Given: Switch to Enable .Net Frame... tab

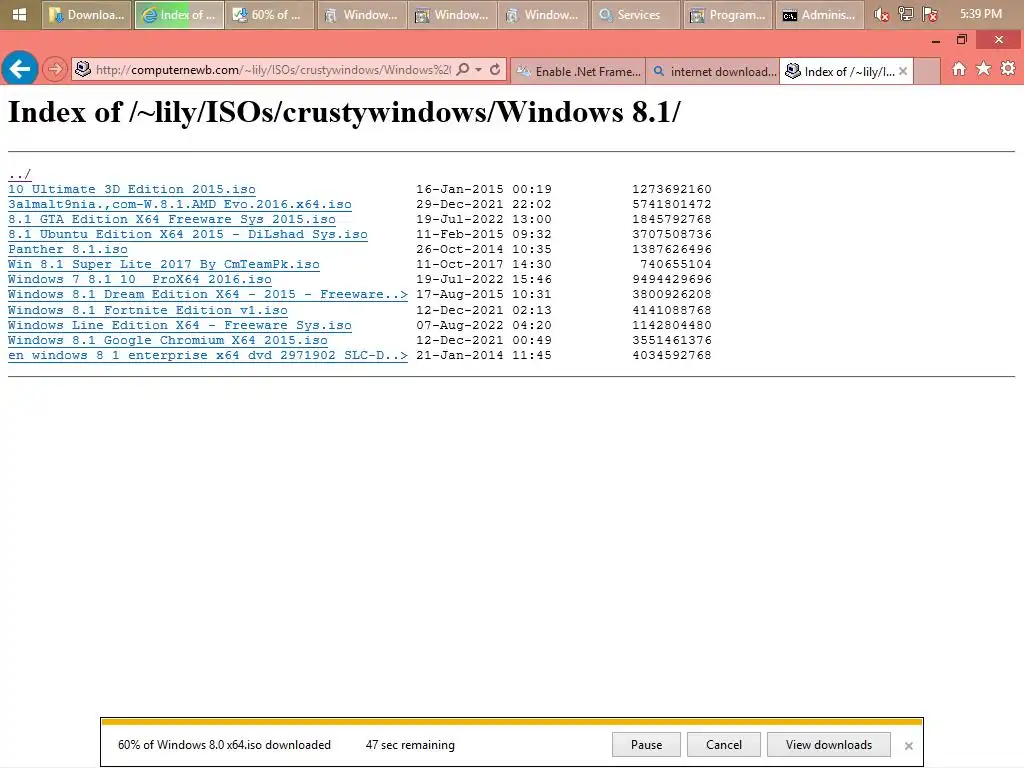Looking at the screenshot, I should coord(578,71).
